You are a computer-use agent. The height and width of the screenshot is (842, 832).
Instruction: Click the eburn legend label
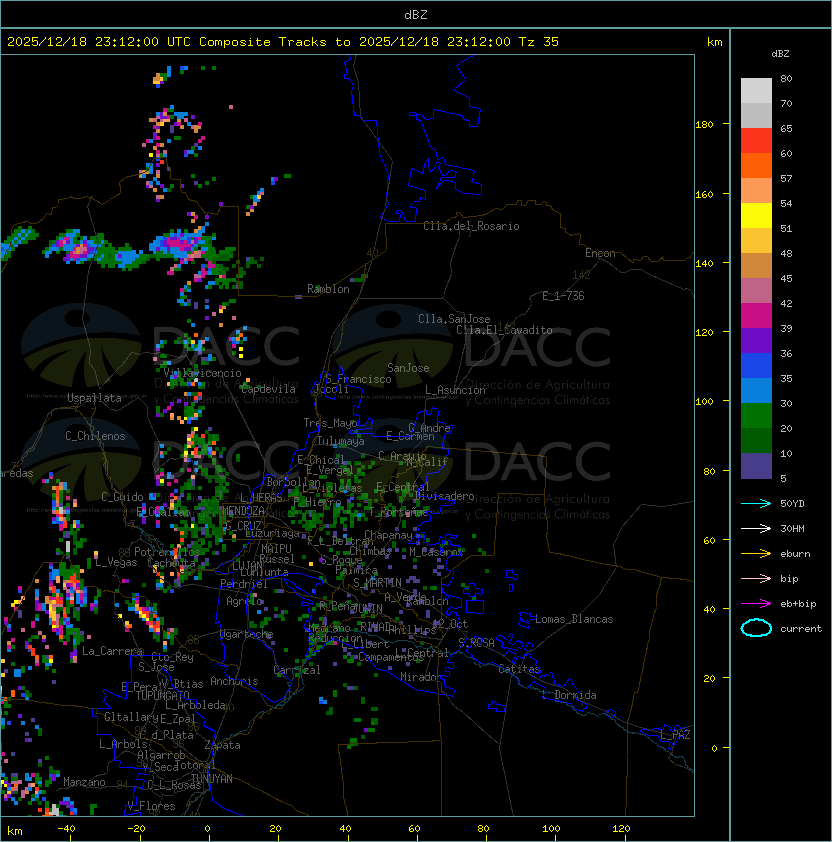795,554
